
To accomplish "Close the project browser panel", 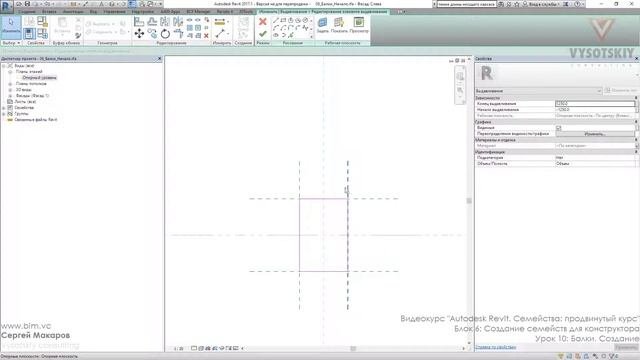I will click(160, 59).
